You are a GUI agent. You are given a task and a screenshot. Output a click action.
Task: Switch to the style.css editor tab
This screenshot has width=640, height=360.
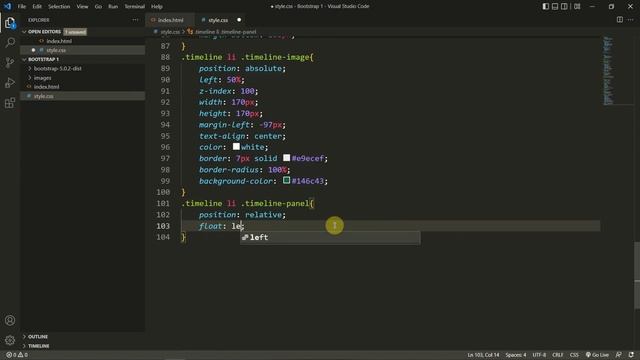(x=218, y=20)
